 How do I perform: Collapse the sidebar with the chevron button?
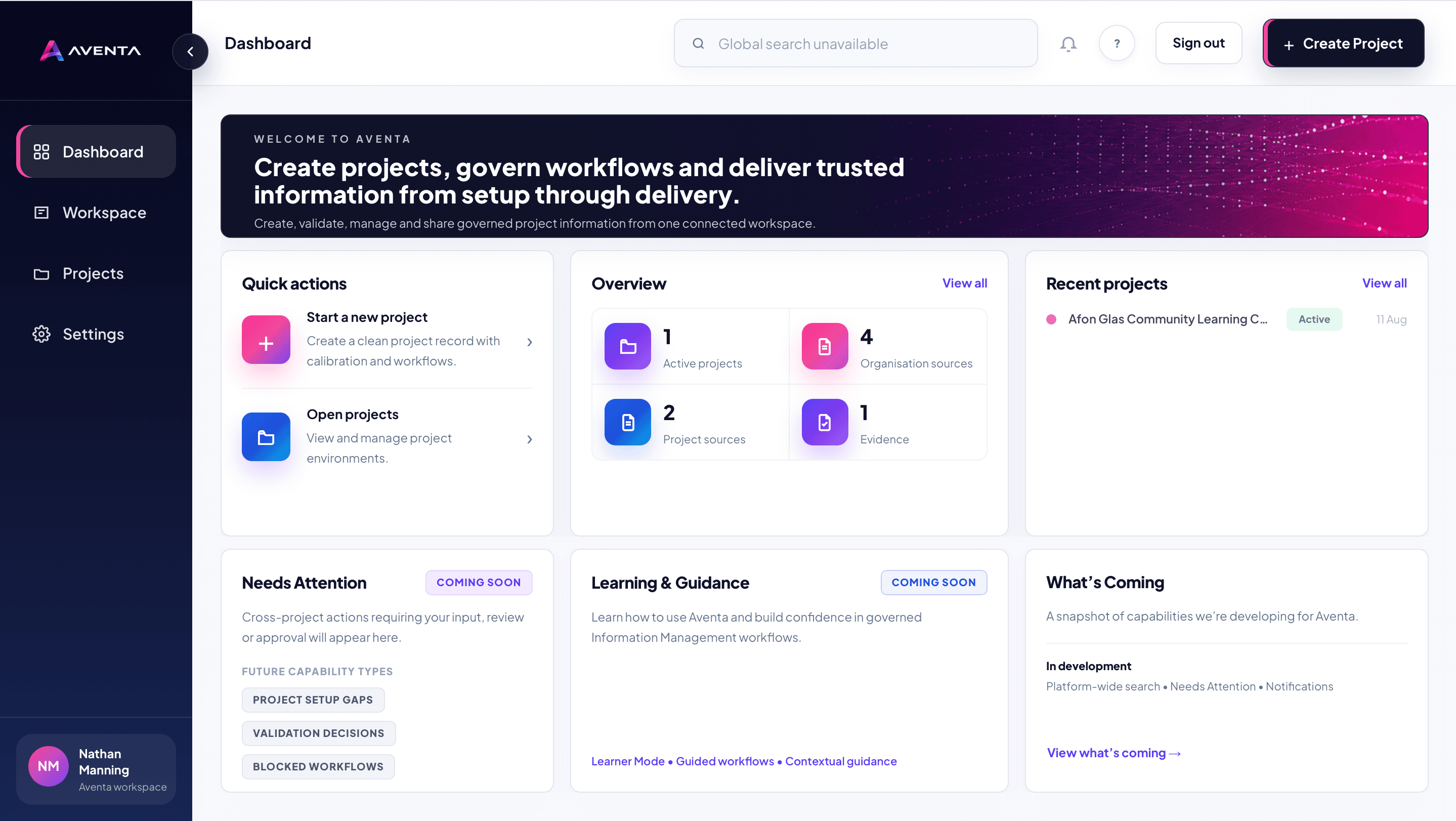[x=190, y=52]
